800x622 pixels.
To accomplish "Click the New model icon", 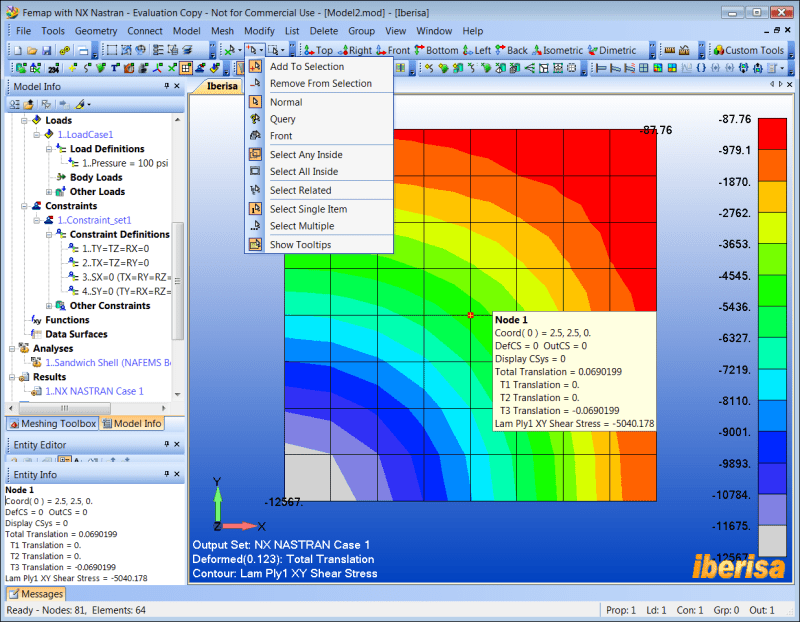I will click(18, 50).
